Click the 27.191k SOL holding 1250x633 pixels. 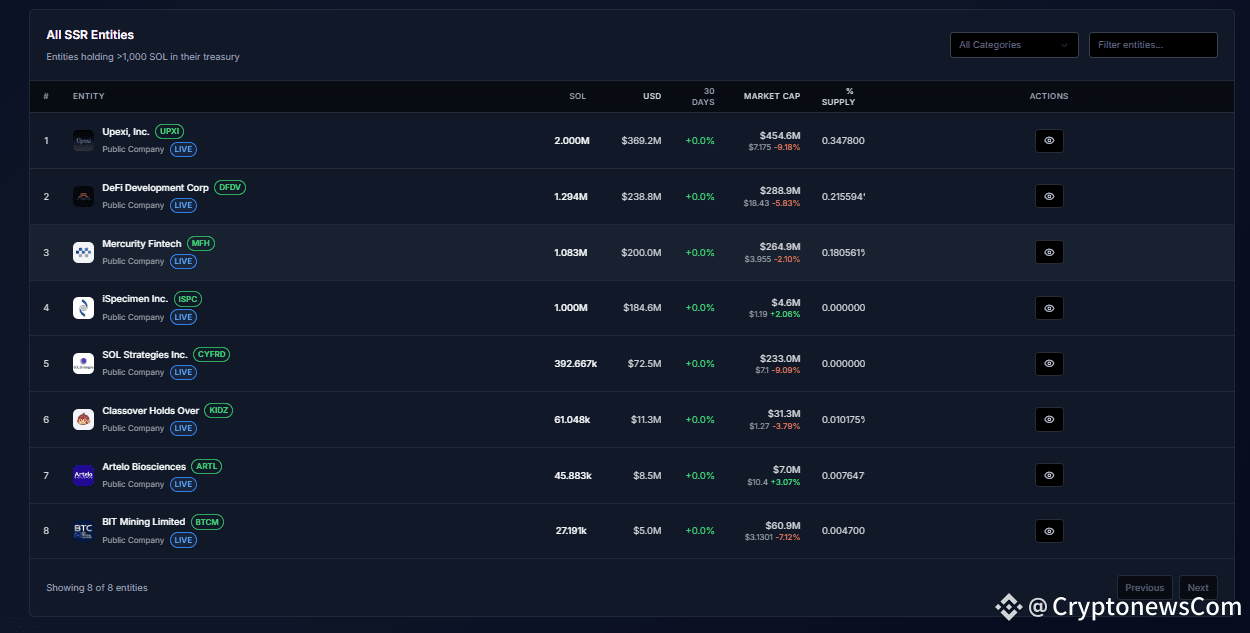[571, 531]
